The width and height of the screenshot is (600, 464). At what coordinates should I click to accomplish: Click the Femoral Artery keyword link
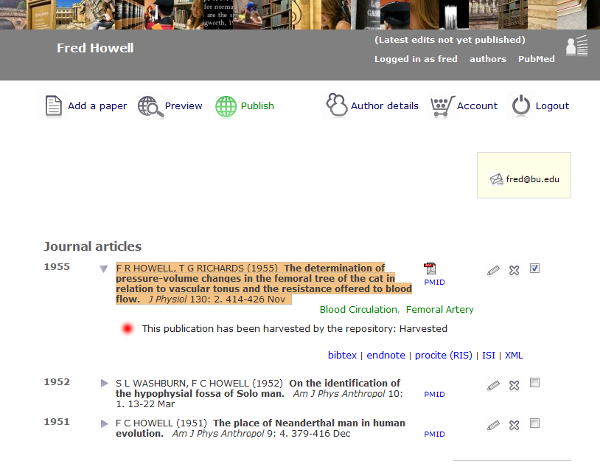(x=440, y=310)
